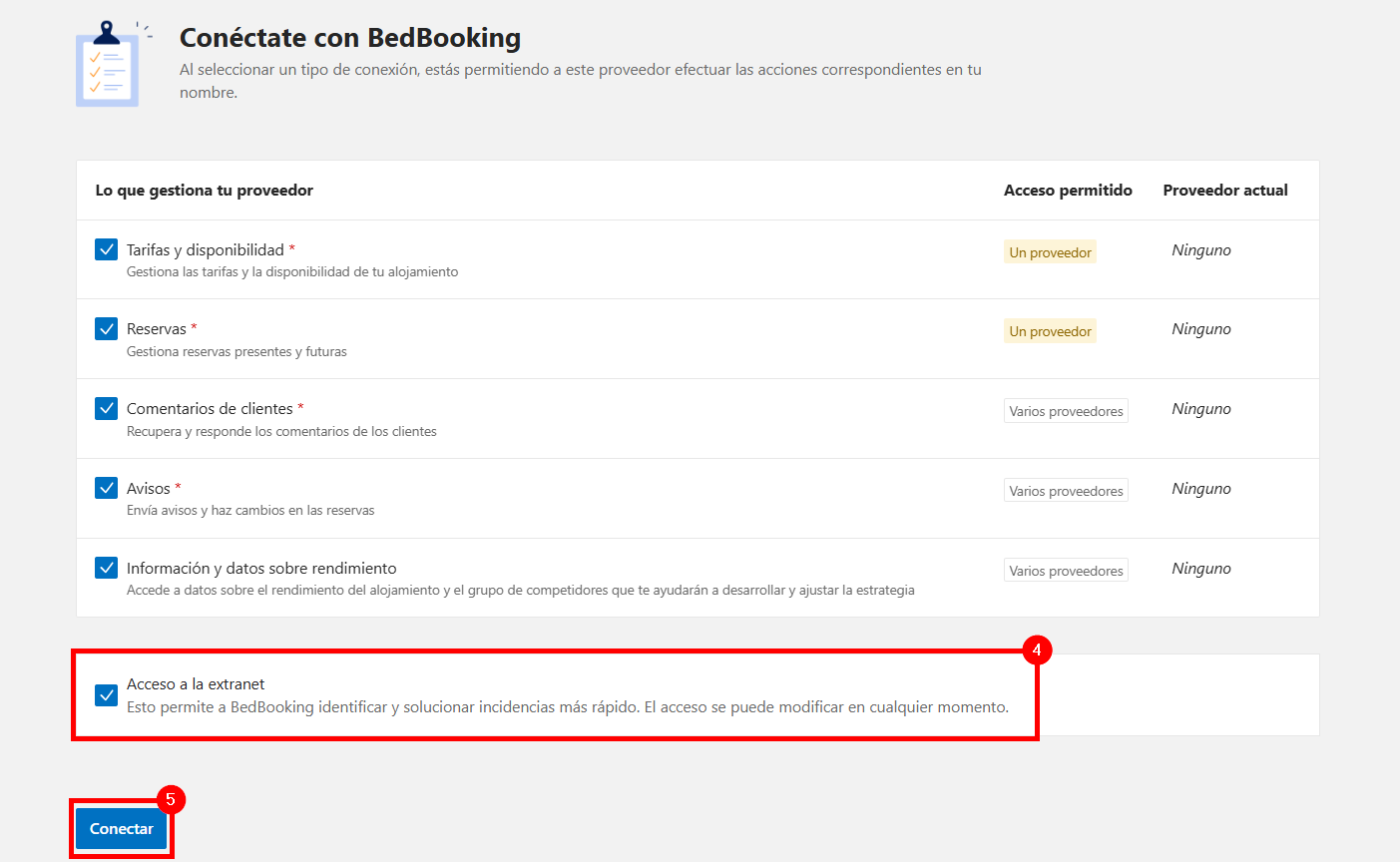Click 'Ninguno' in the Reservas row
This screenshot has height=862, width=1400.
1201,329
